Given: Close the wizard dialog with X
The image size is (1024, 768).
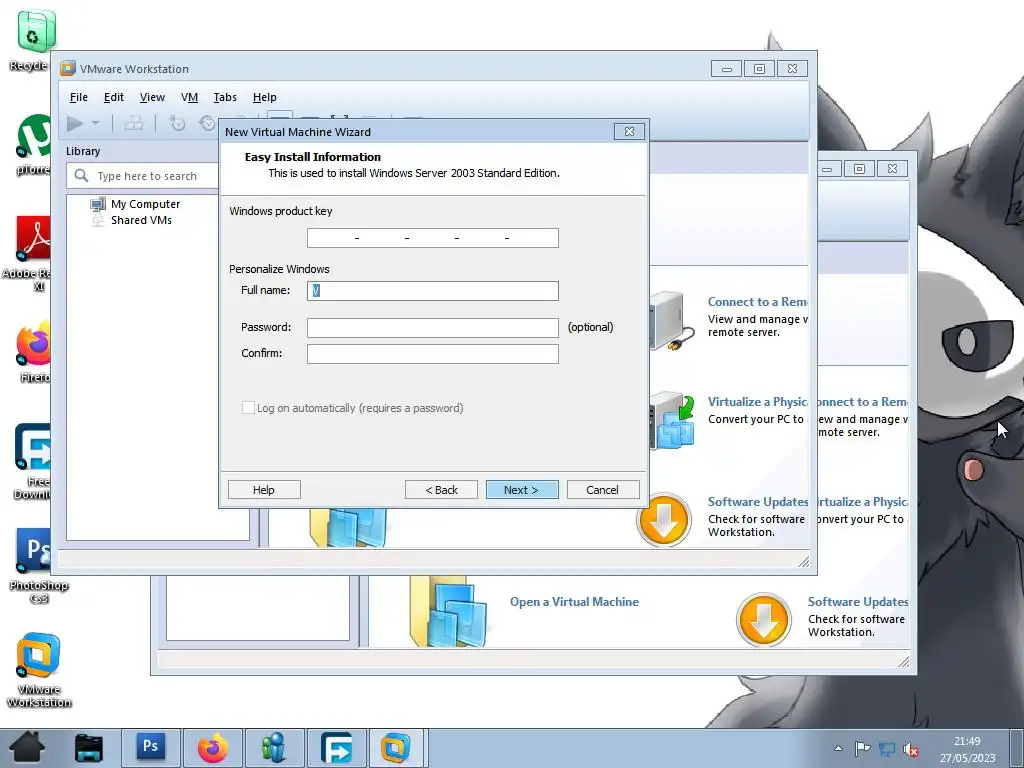Looking at the screenshot, I should [629, 131].
